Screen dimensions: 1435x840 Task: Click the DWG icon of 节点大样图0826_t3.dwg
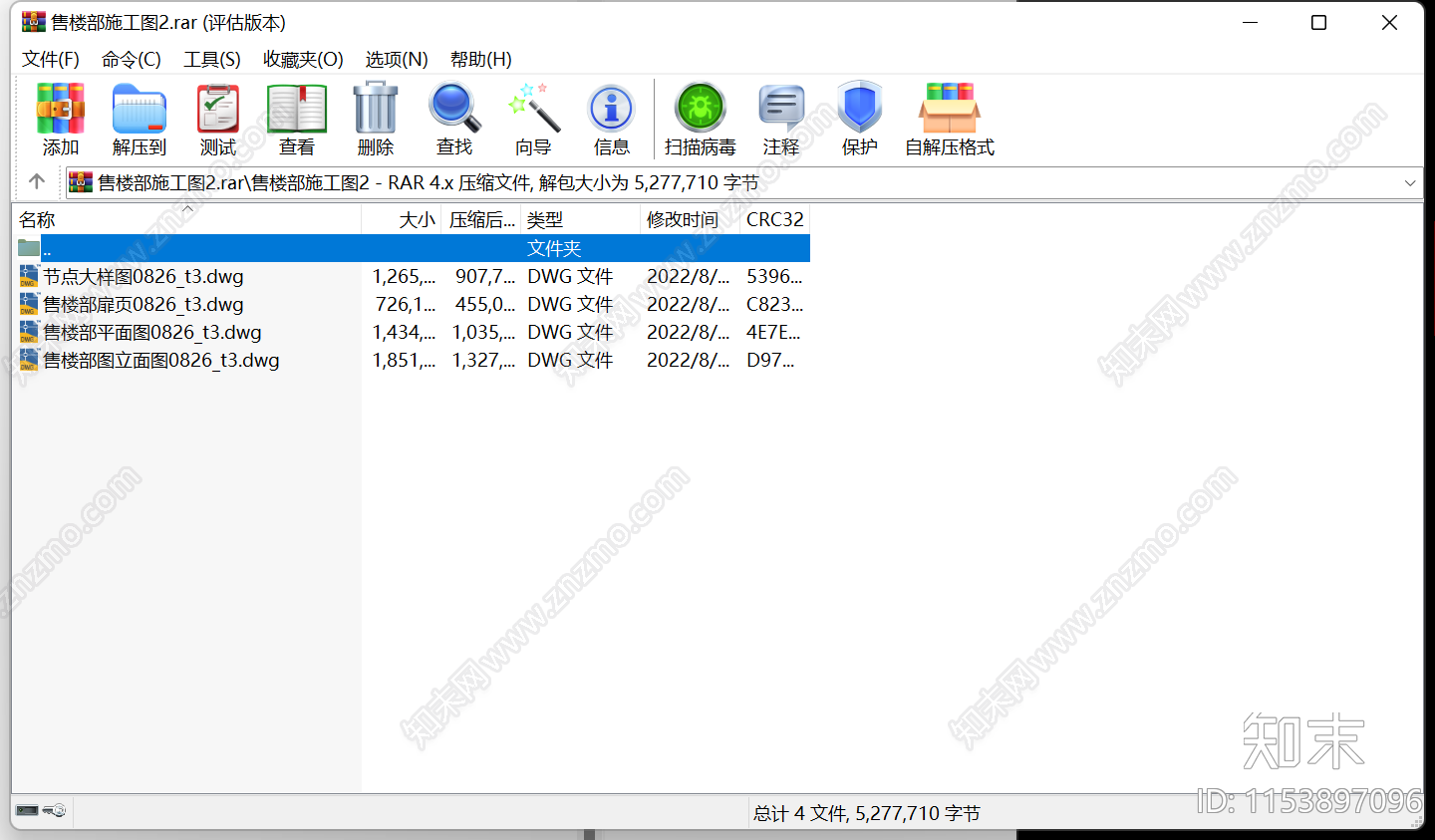[x=29, y=277]
